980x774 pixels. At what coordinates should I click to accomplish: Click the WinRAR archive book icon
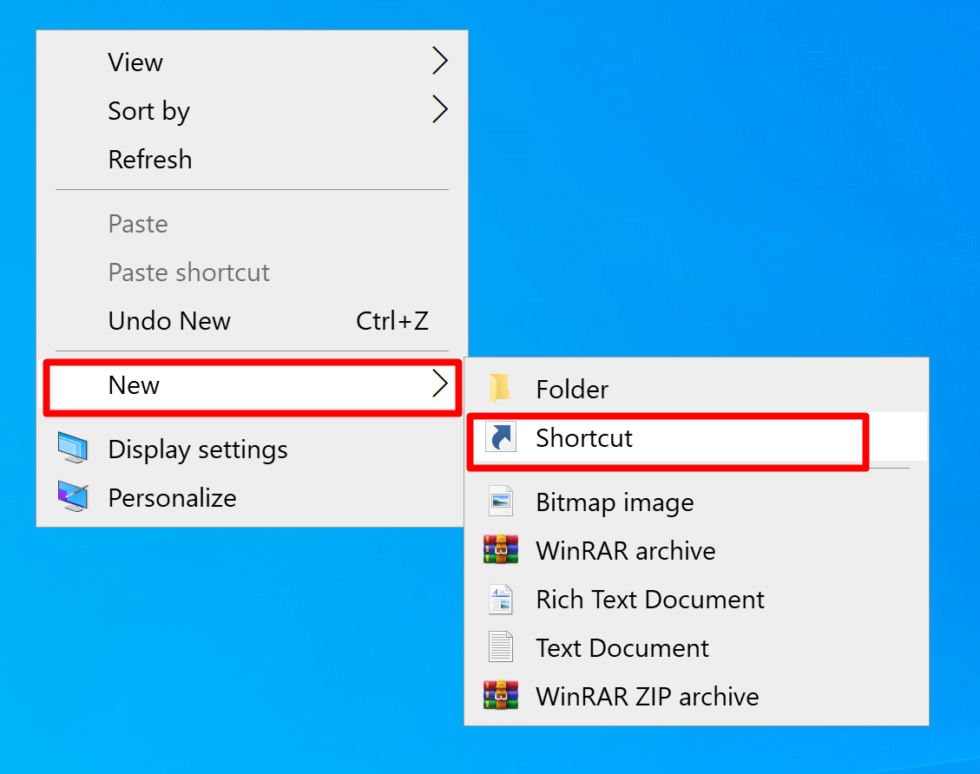click(501, 550)
